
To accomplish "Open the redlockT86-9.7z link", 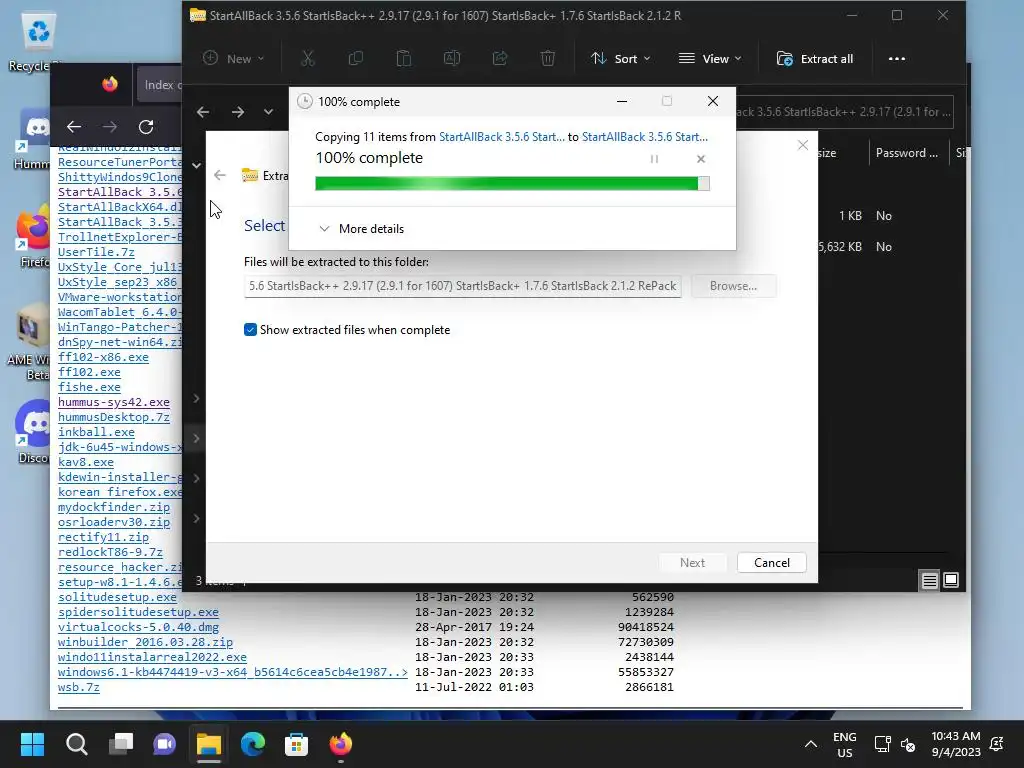I will point(110,552).
